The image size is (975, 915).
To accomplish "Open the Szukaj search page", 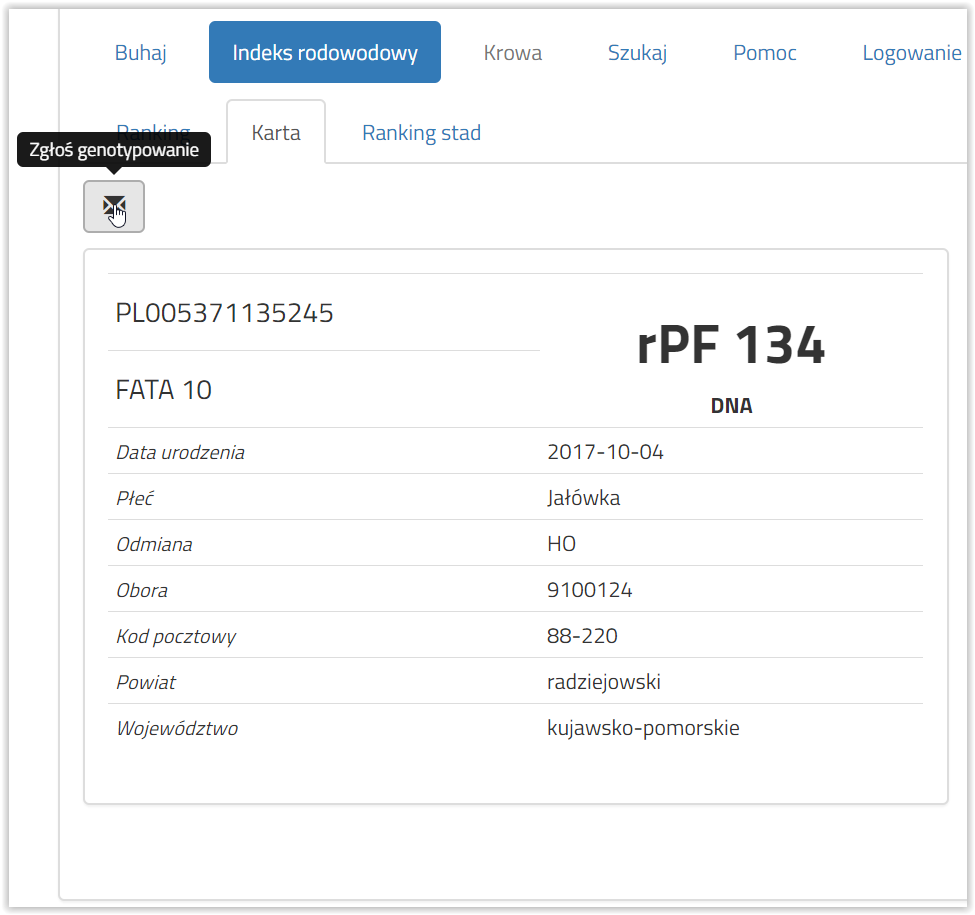I will pos(637,53).
